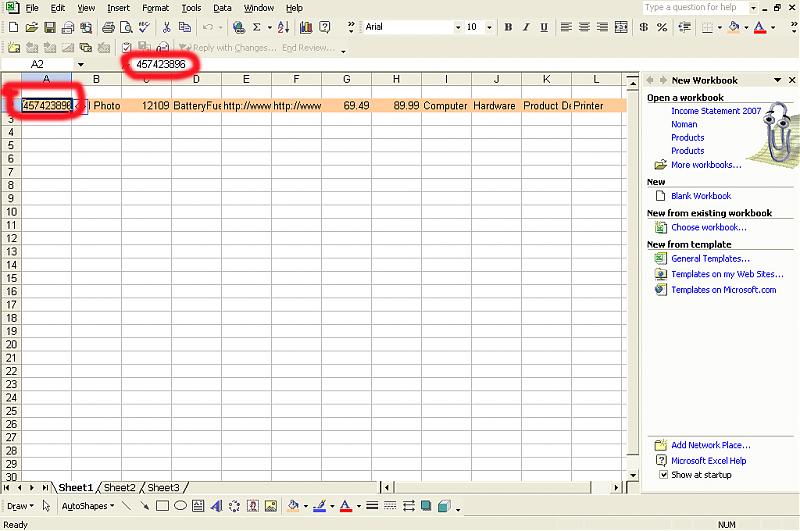Select the Oval drawing tool

pyautogui.click(x=180, y=506)
